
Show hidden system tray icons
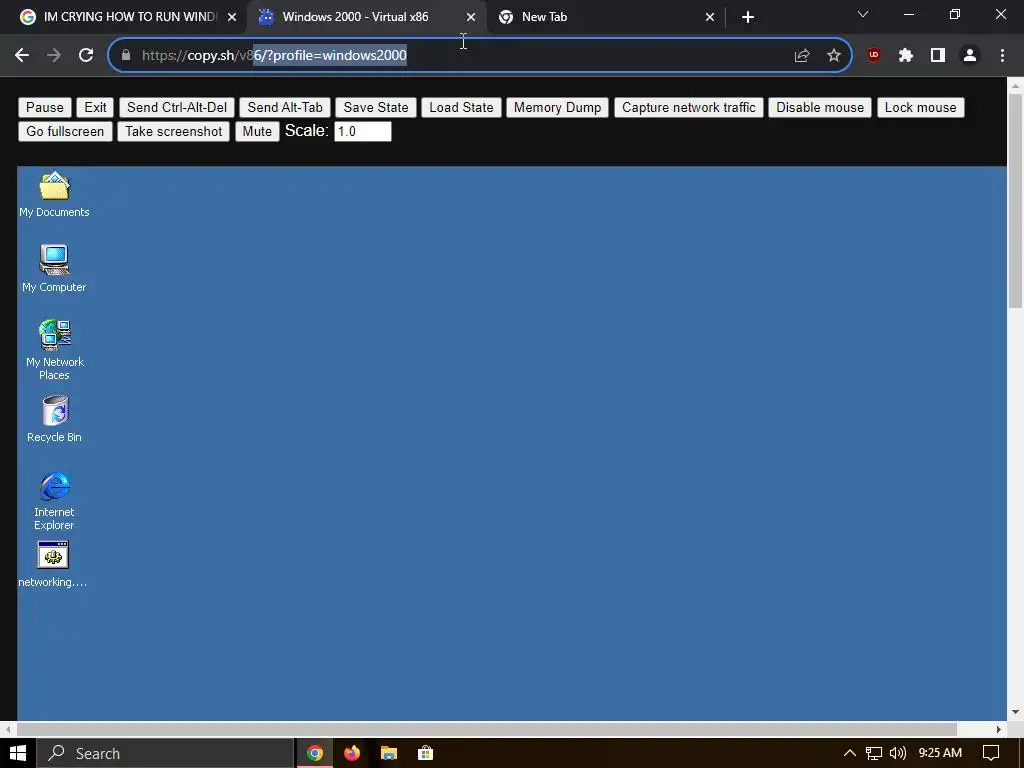pos(849,753)
